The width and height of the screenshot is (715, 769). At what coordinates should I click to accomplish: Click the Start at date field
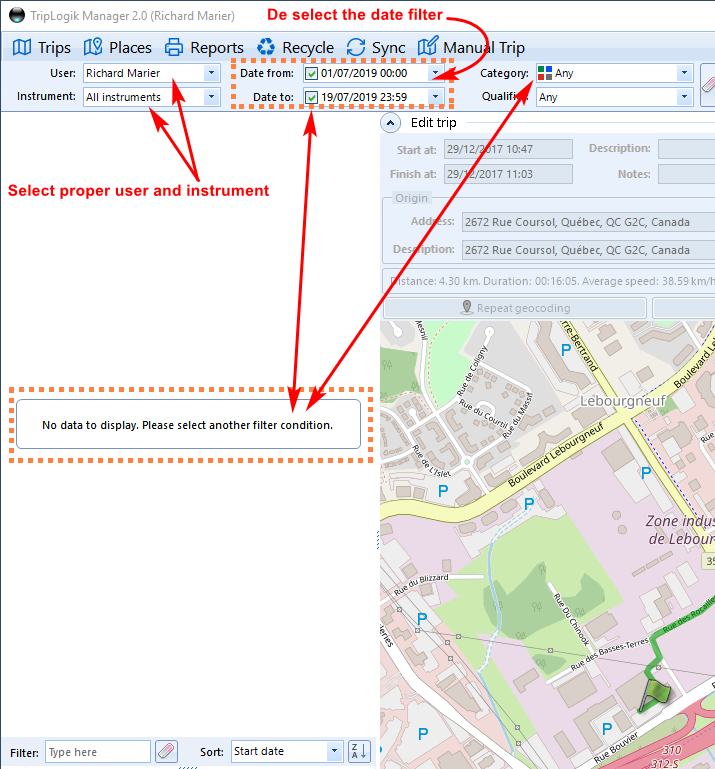point(508,149)
